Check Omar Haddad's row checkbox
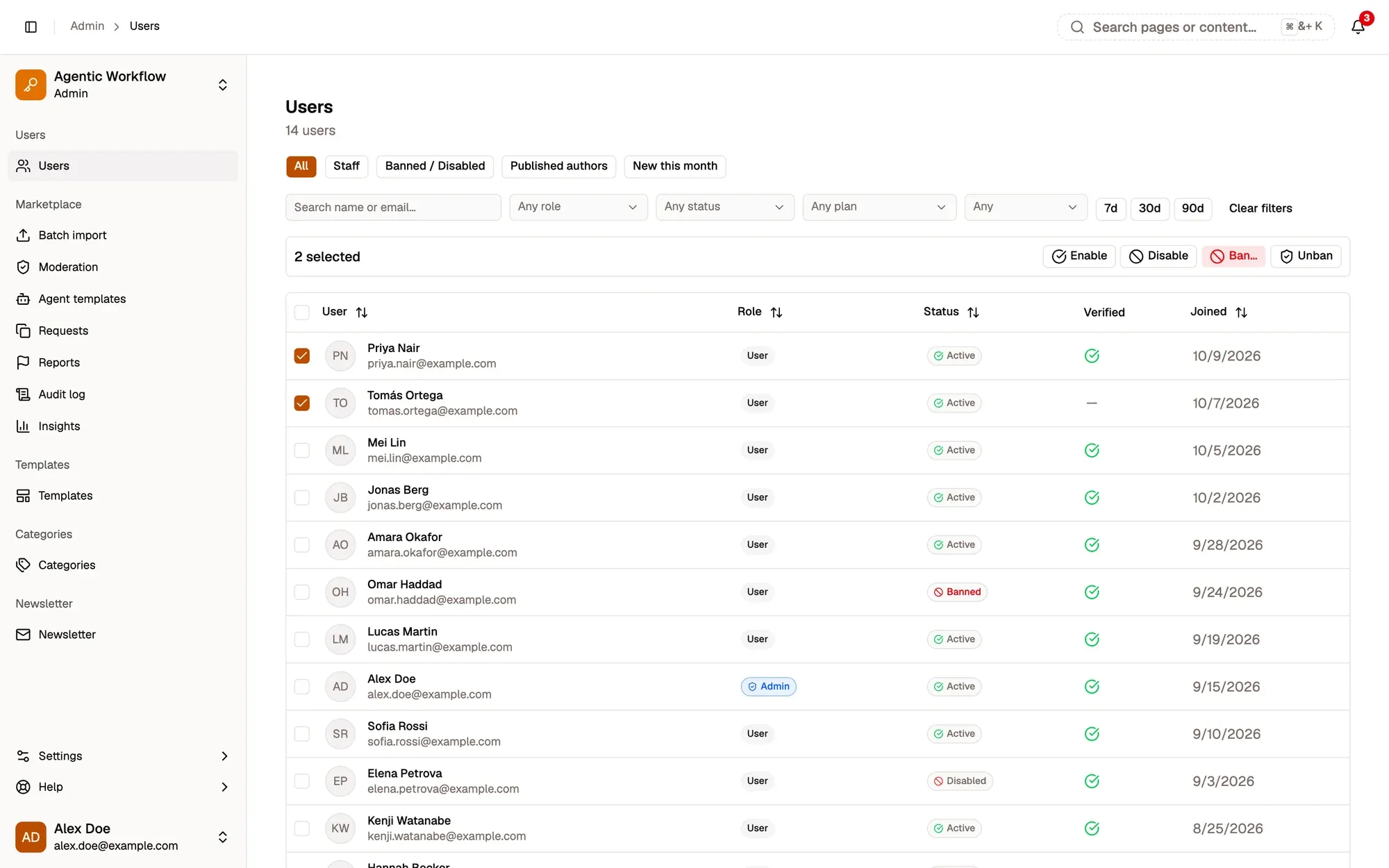 301,592
